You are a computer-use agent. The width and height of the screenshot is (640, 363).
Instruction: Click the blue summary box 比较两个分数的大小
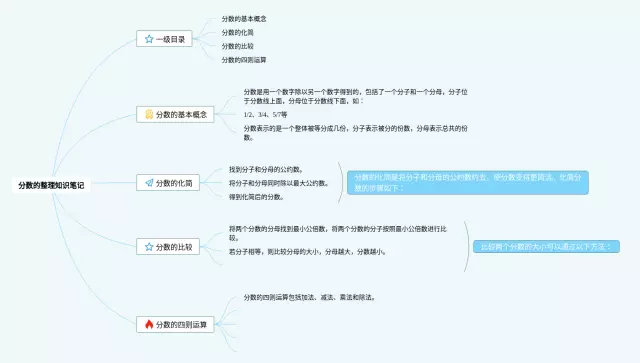tap(546, 247)
